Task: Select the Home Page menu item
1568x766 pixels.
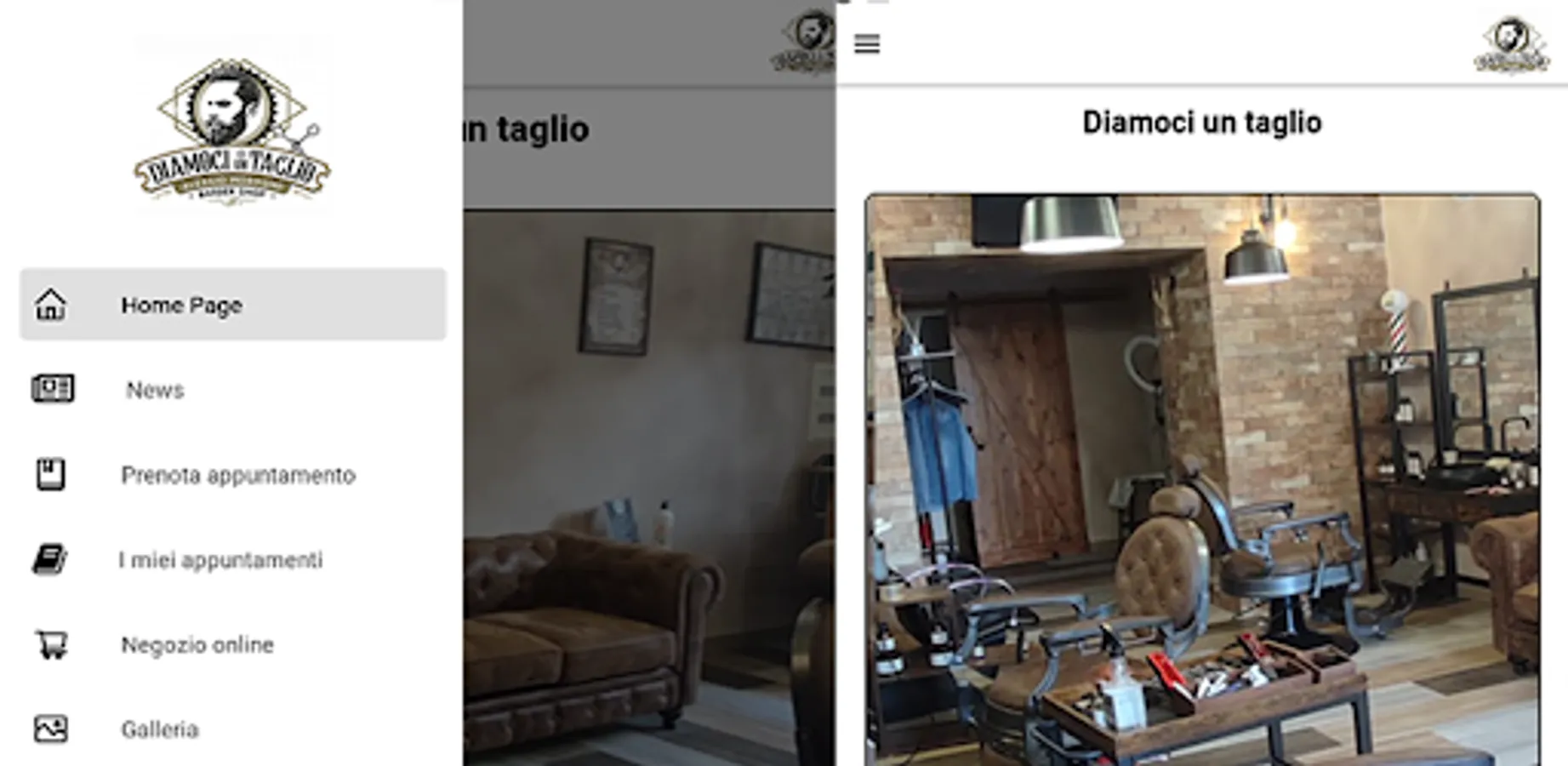Action: click(233, 305)
